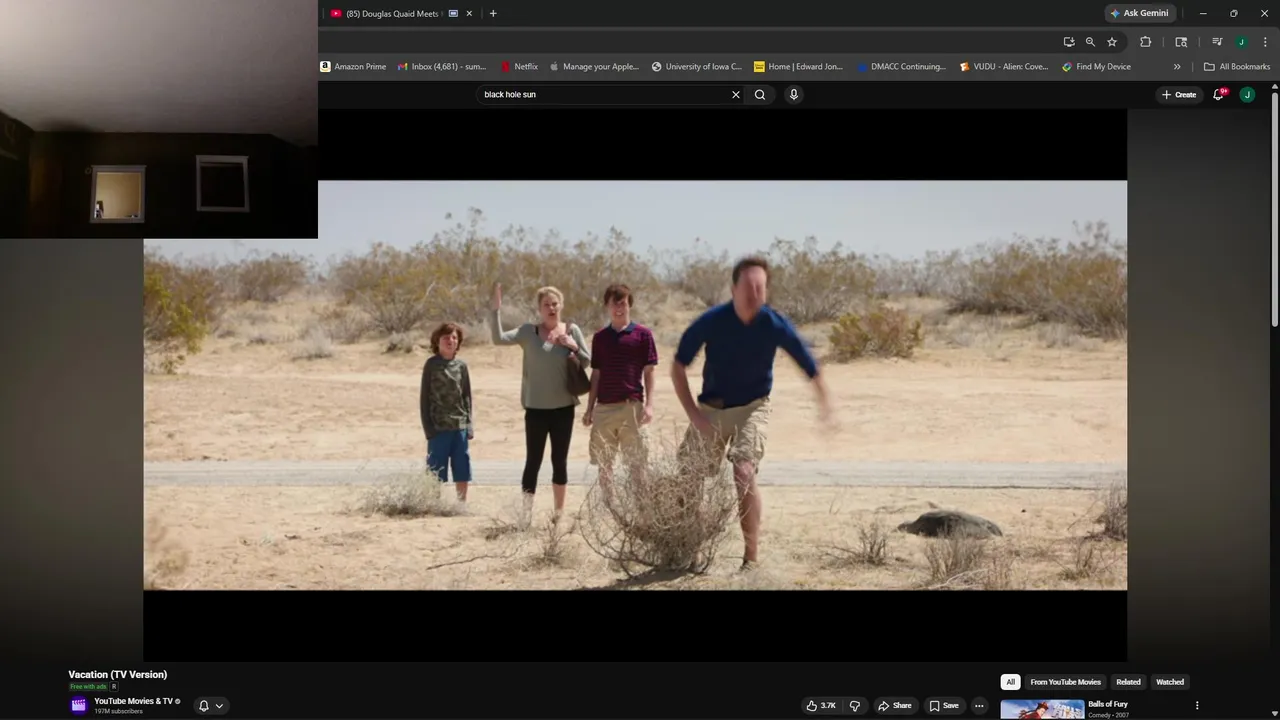This screenshot has height=720, width=1280.
Task: Click the page vertical scrollbar
Action: [1274, 208]
